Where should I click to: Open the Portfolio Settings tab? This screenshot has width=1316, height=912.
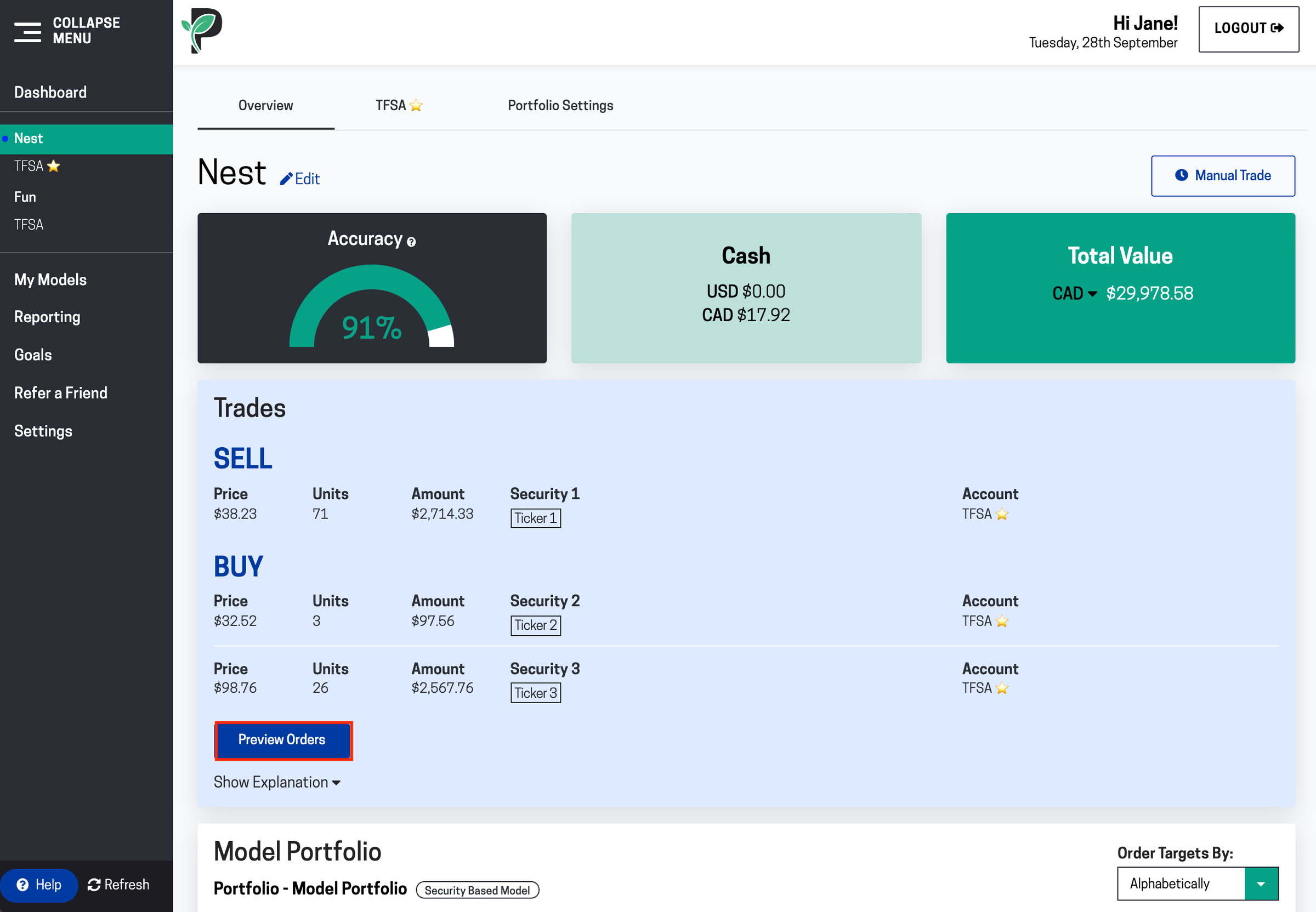(560, 106)
